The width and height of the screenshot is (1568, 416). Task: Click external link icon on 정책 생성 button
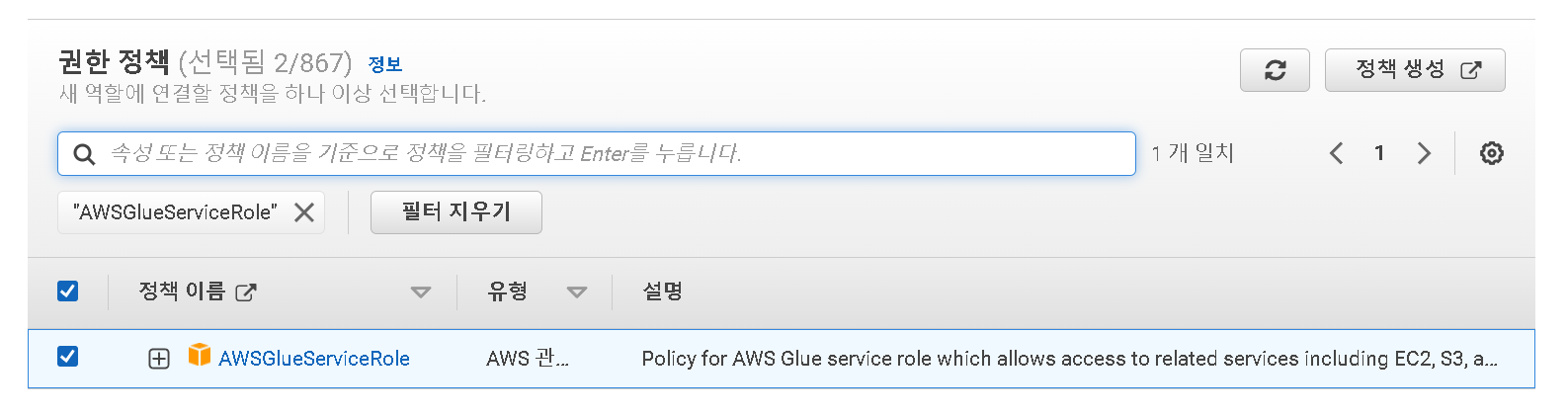(x=1471, y=70)
